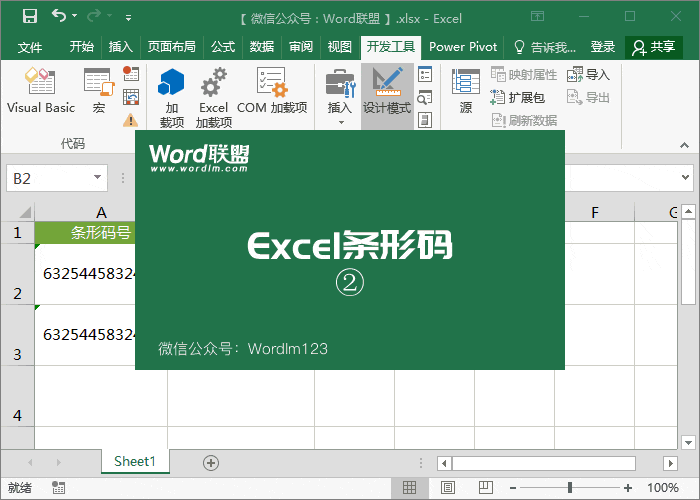Click 扩展包 expansion packs
The image size is (700, 500).
[x=517, y=97]
